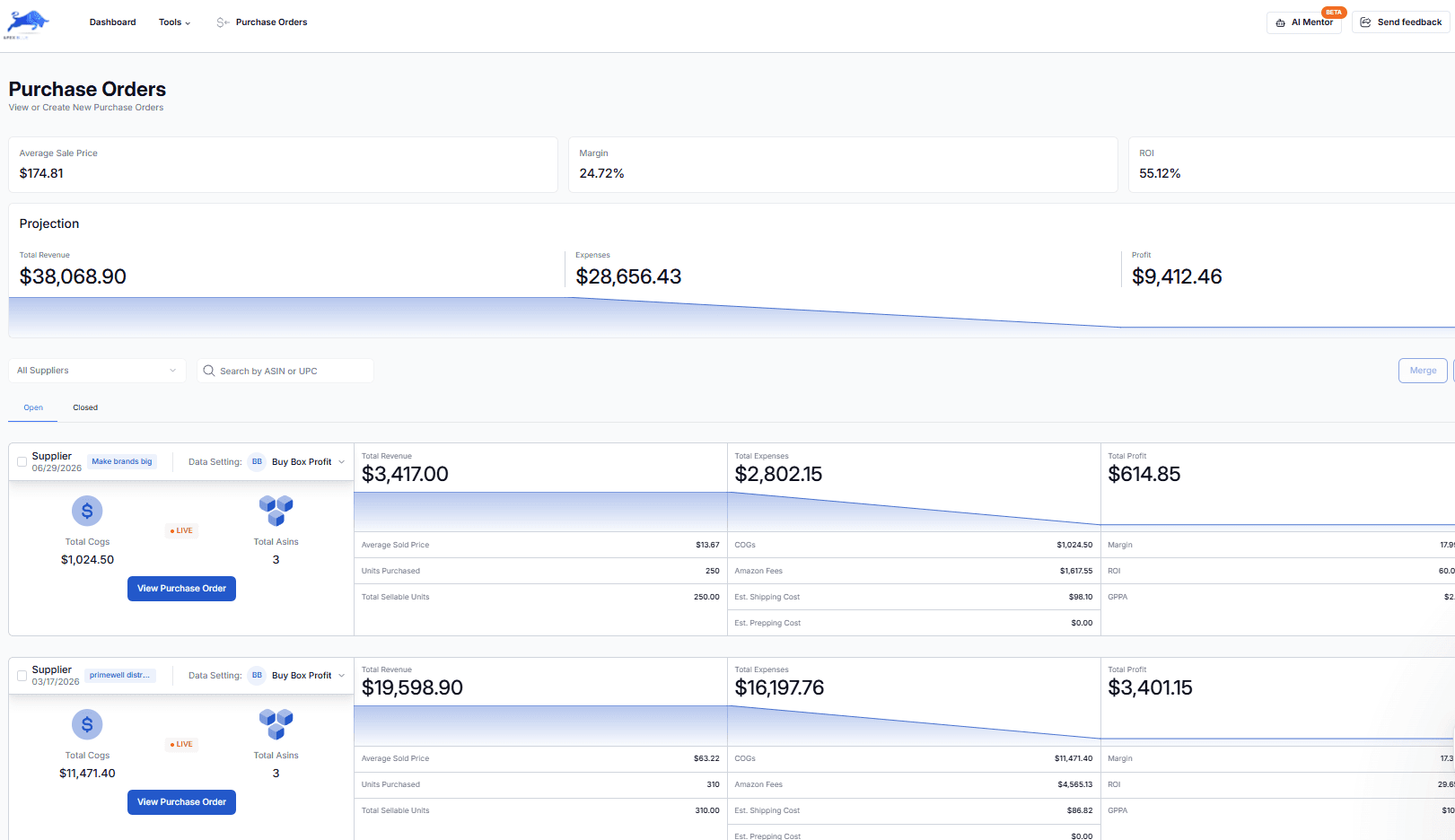Click the $3,417.00 total revenue value
The image size is (1455, 840).
[405, 474]
